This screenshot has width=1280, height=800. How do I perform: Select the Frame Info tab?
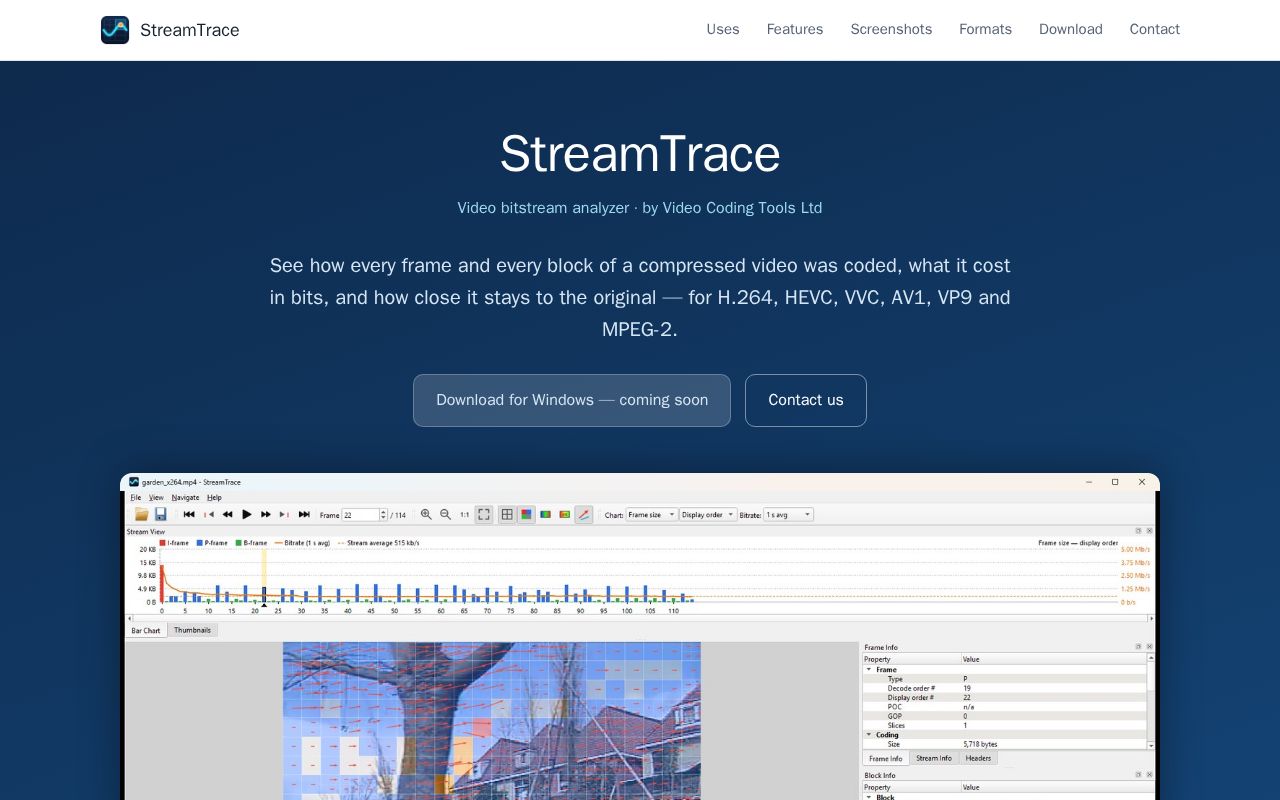point(886,758)
